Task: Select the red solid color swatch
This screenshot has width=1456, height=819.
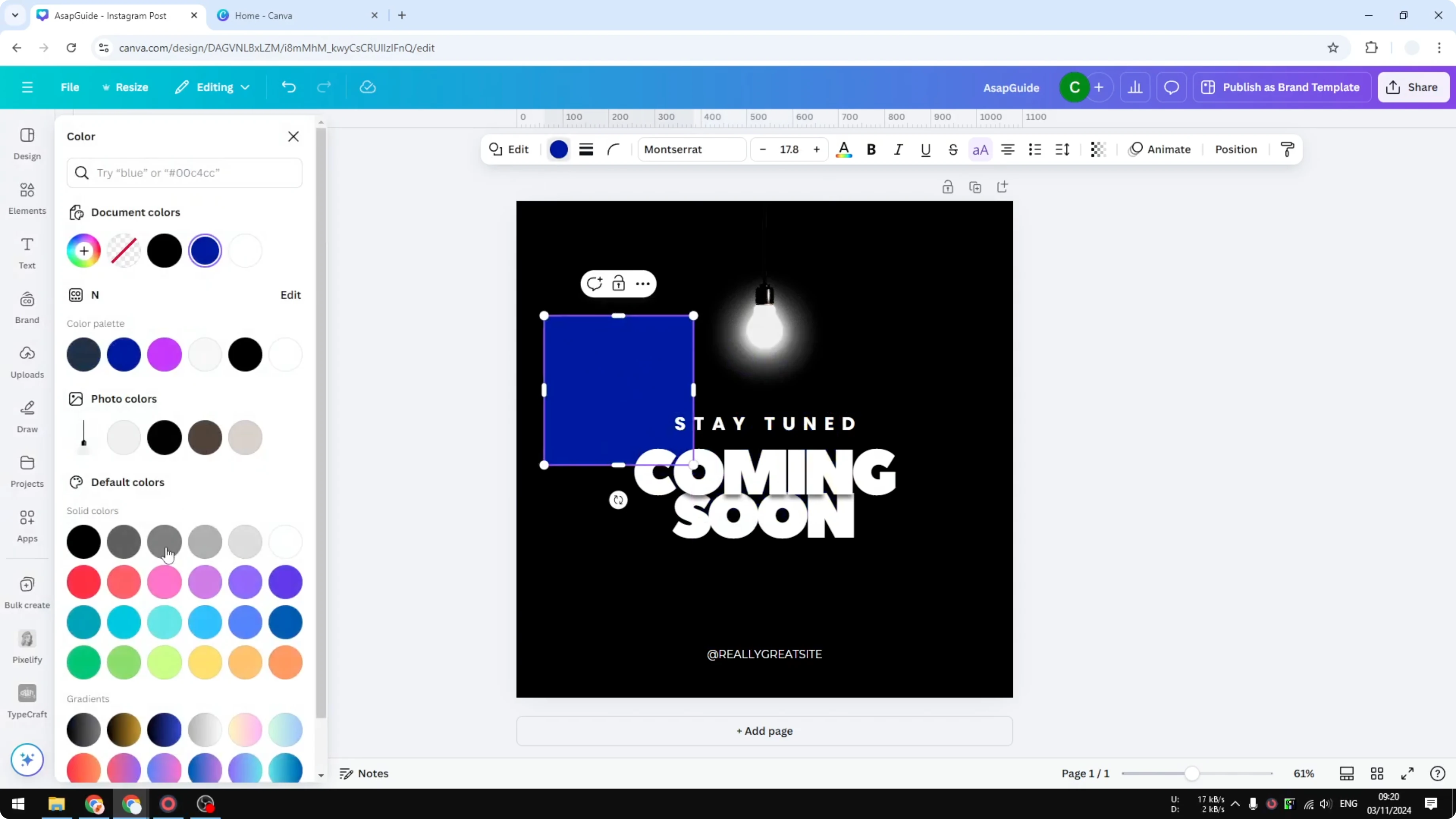Action: click(83, 582)
